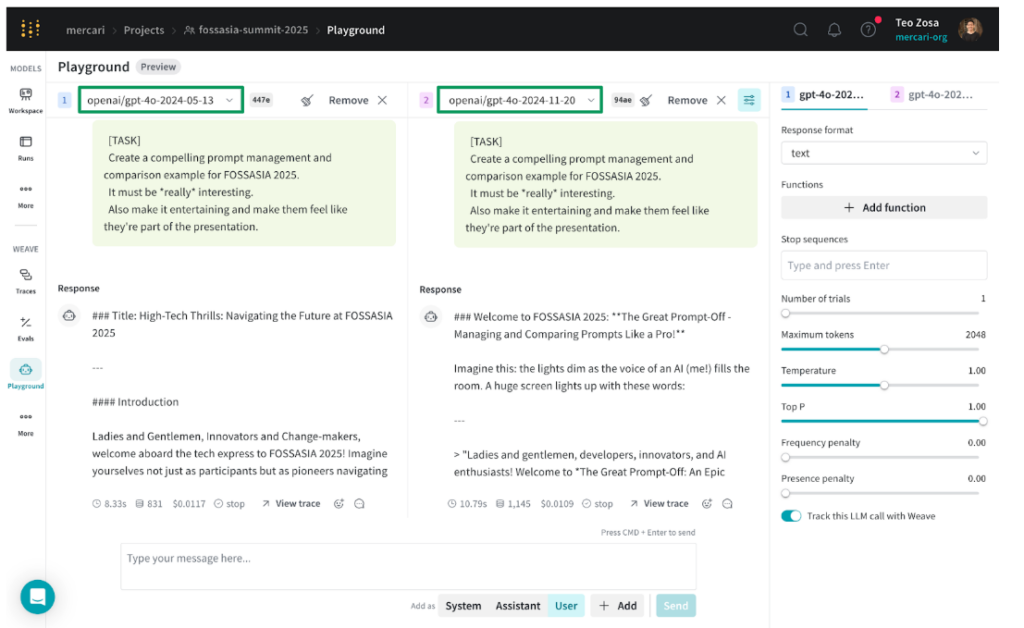
Task: Click the Add function button
Action: pyautogui.click(x=883, y=208)
